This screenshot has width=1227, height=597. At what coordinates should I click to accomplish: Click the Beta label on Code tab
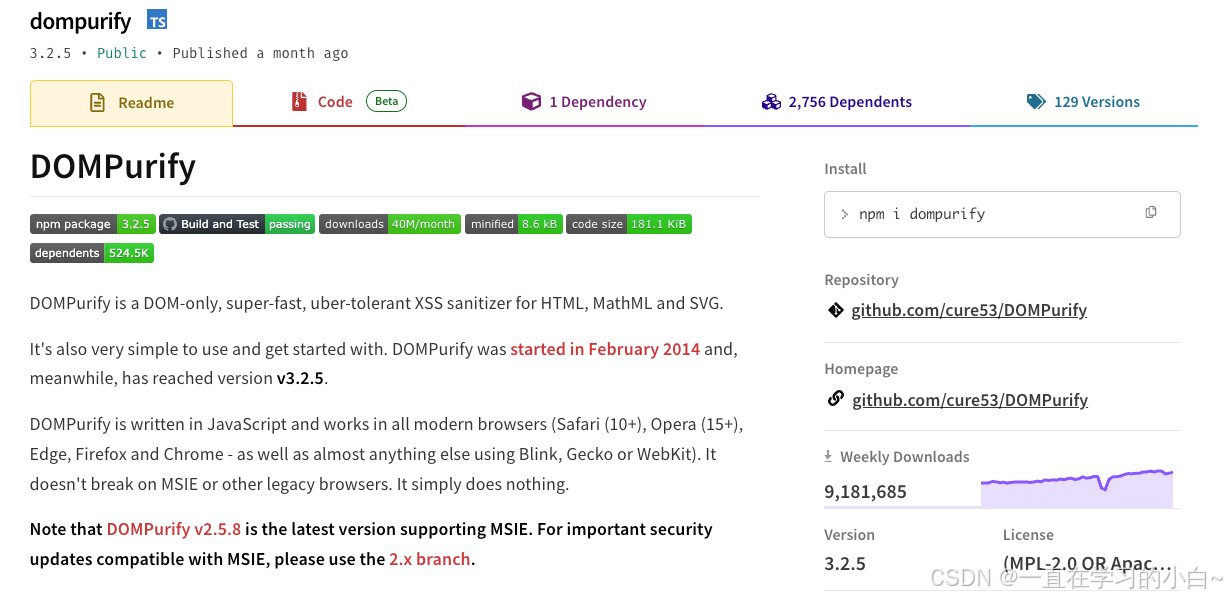(387, 101)
